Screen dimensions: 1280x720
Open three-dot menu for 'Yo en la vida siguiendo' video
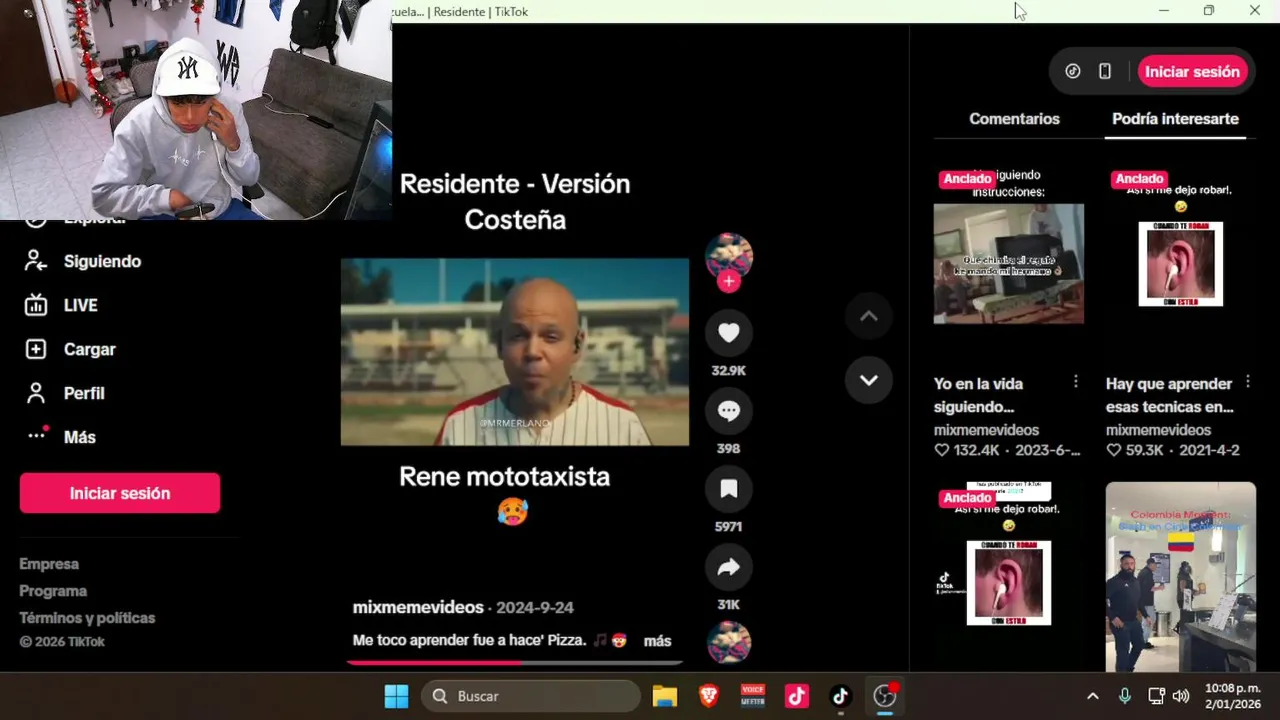(x=1076, y=382)
